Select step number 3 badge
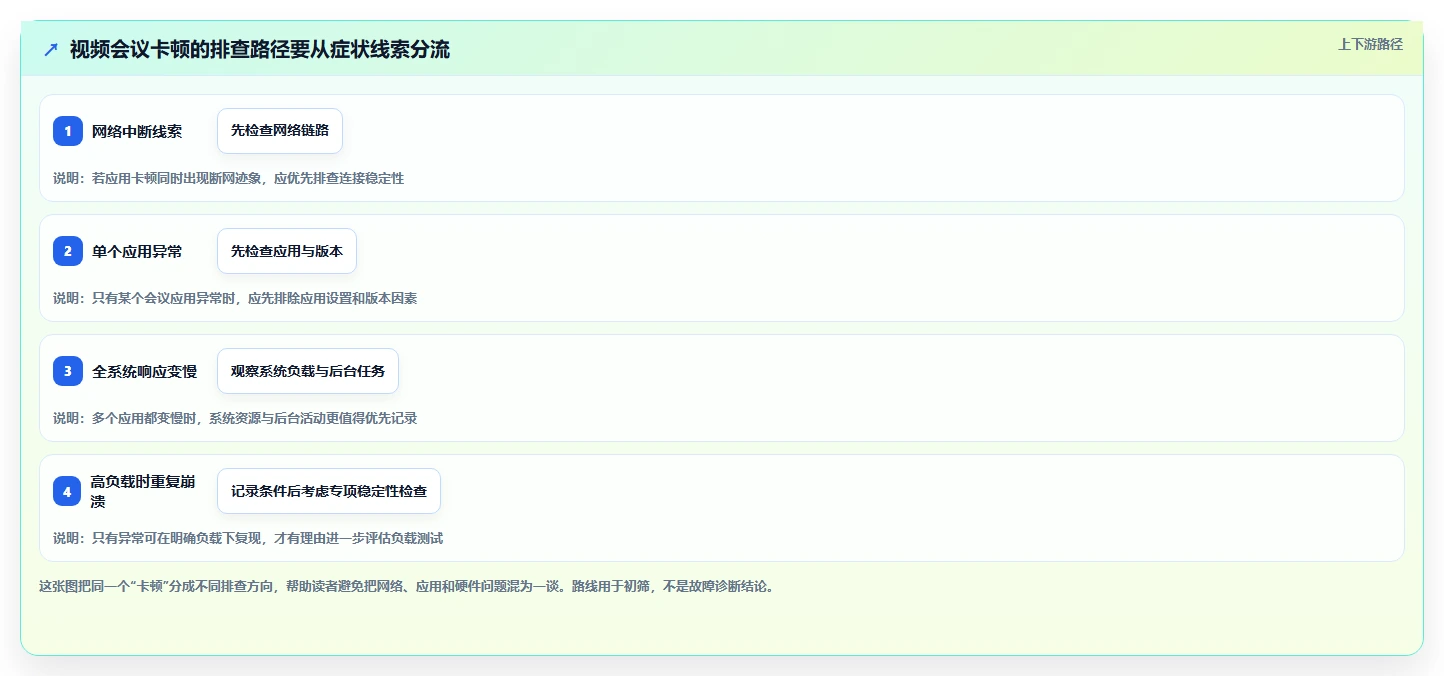The height and width of the screenshot is (676, 1444). tap(68, 371)
